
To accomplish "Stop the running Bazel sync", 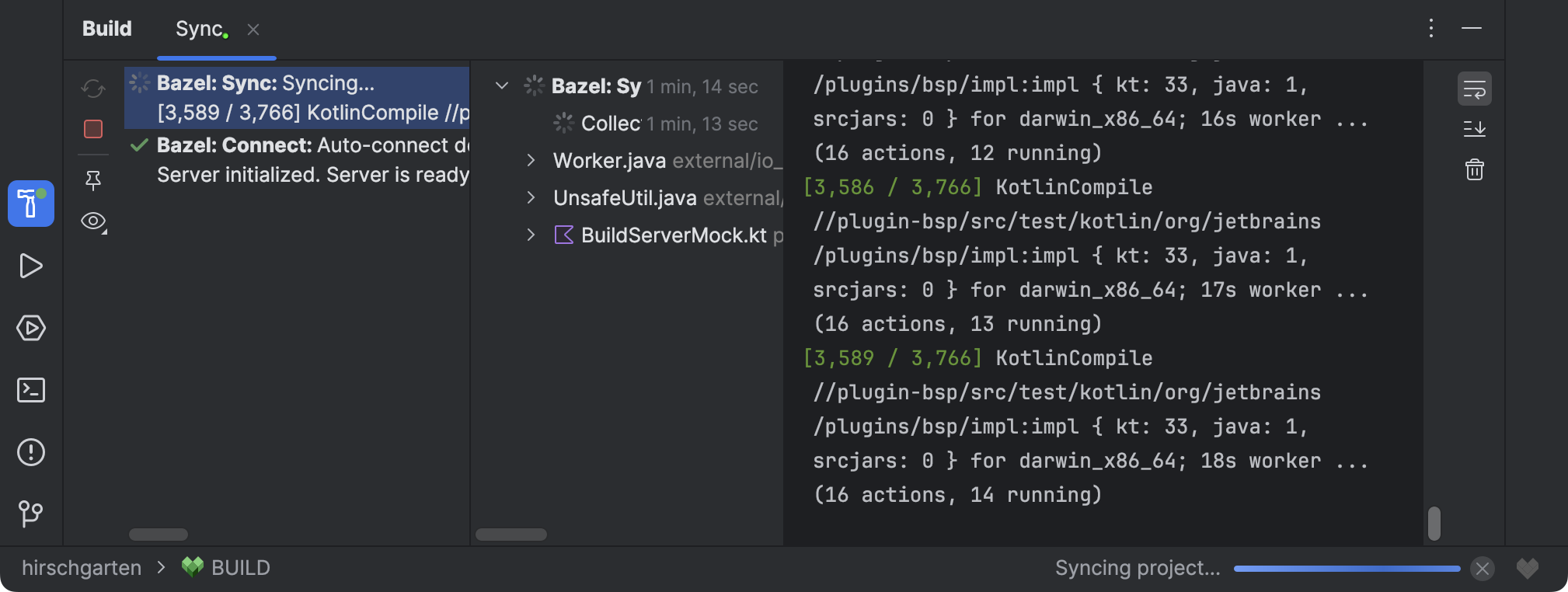I will coord(93,129).
